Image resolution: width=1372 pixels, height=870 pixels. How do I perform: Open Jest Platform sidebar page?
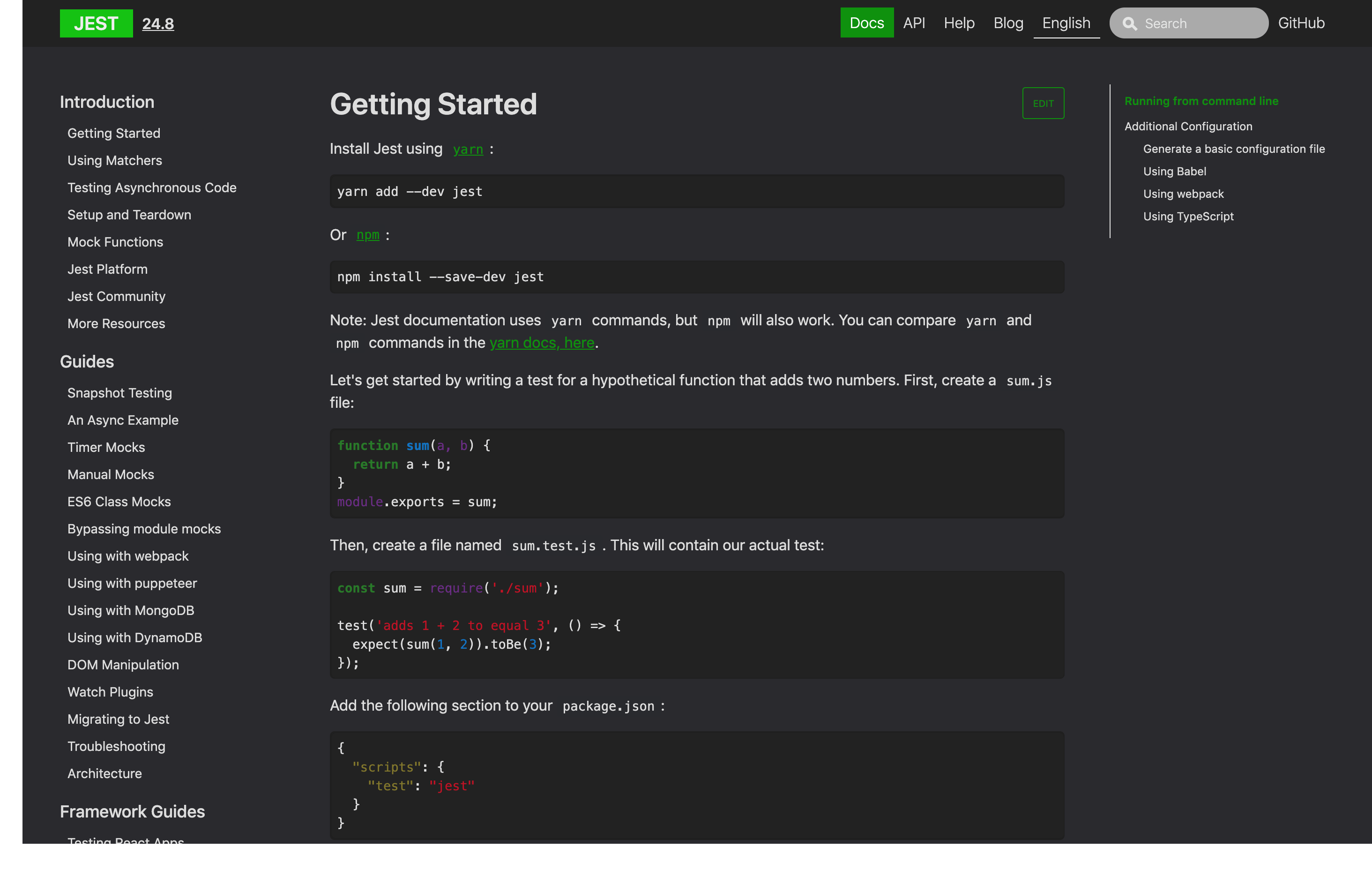107,269
